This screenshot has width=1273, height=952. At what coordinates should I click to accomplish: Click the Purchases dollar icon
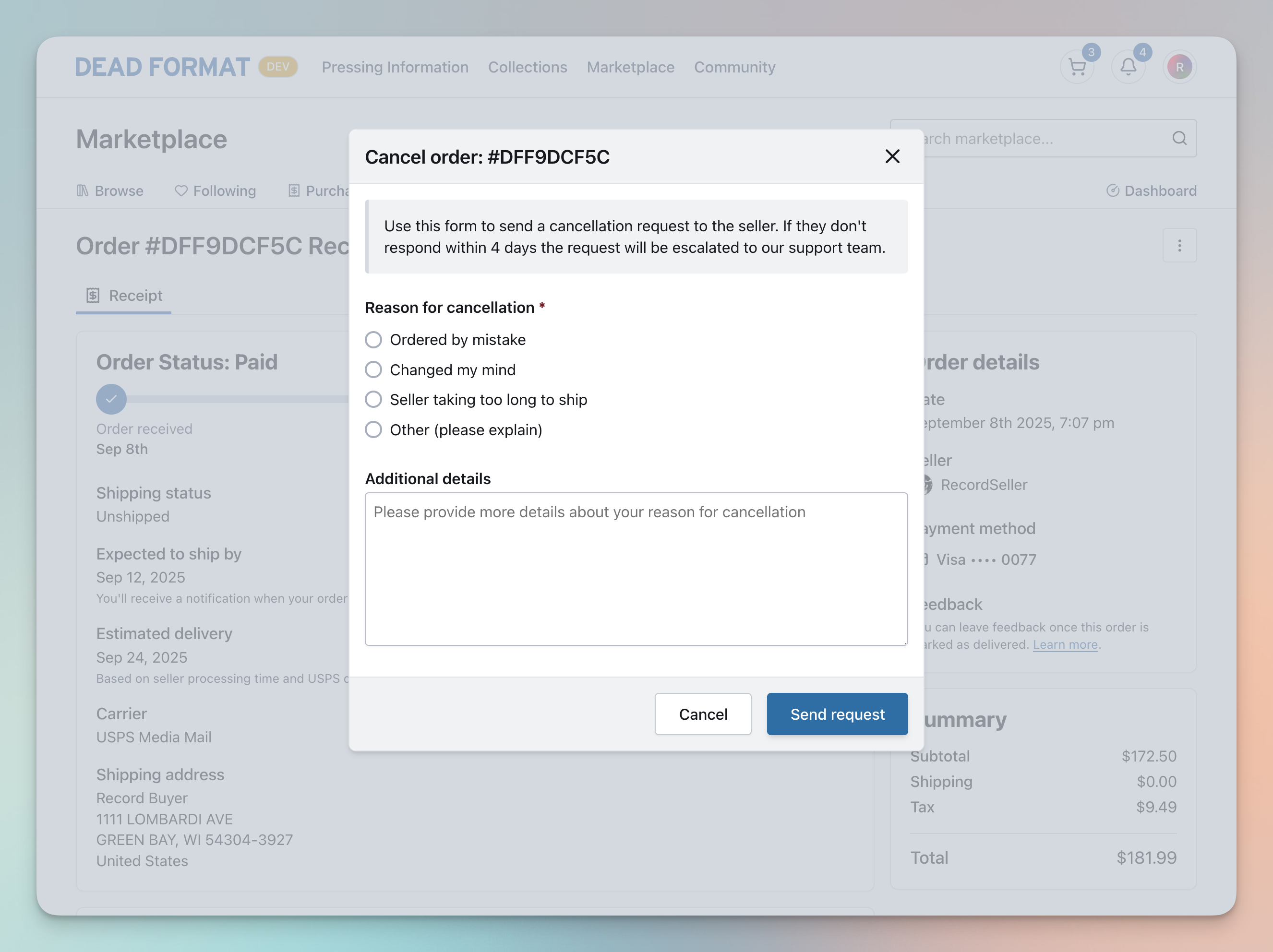click(294, 190)
